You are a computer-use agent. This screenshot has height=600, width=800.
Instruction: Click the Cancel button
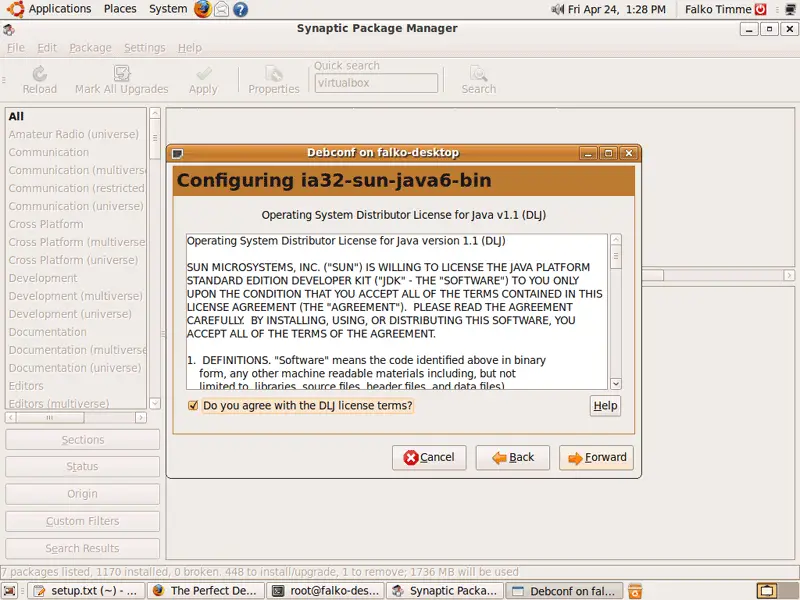(x=429, y=458)
